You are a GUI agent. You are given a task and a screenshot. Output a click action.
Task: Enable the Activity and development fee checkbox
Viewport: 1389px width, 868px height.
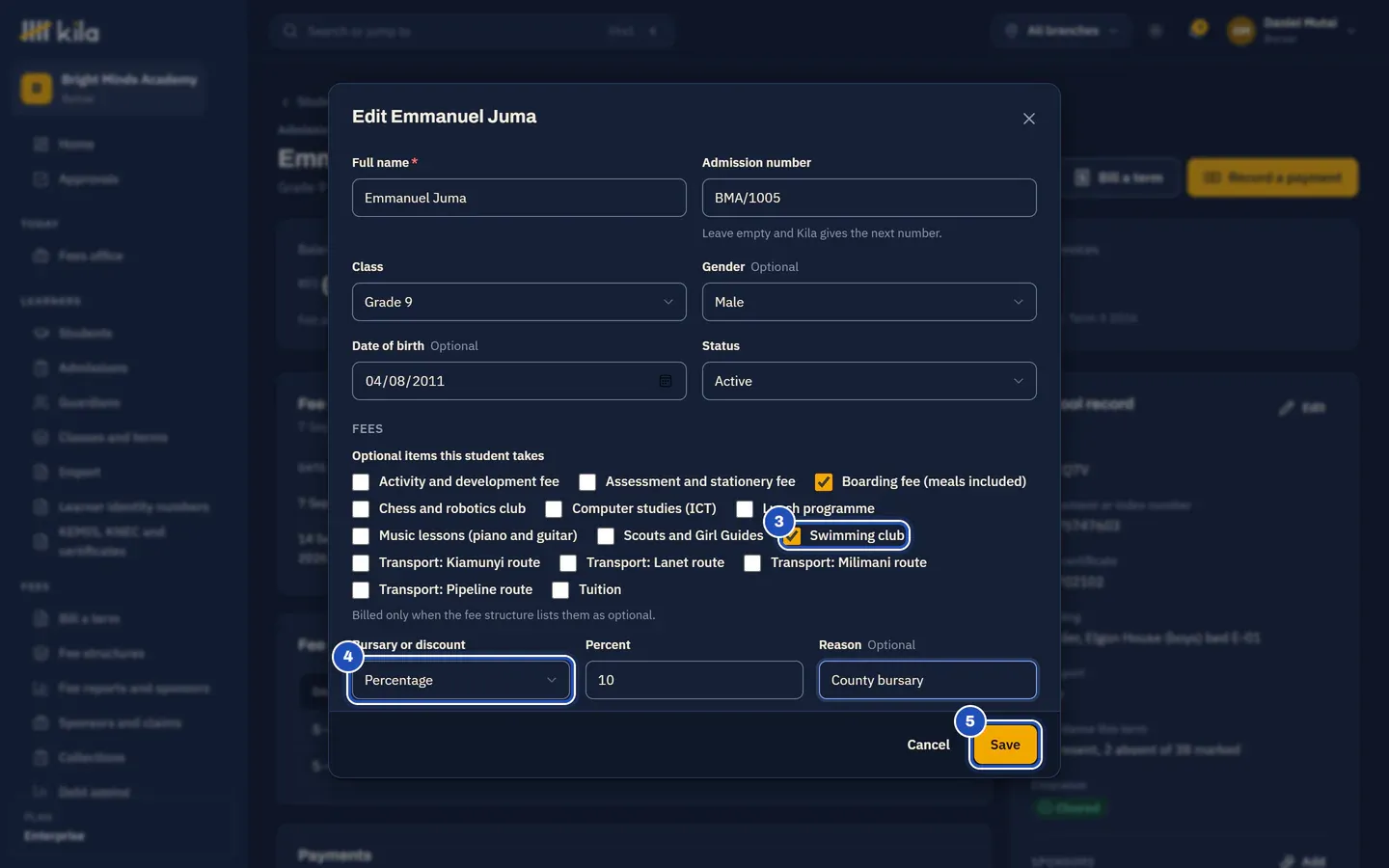pos(361,482)
